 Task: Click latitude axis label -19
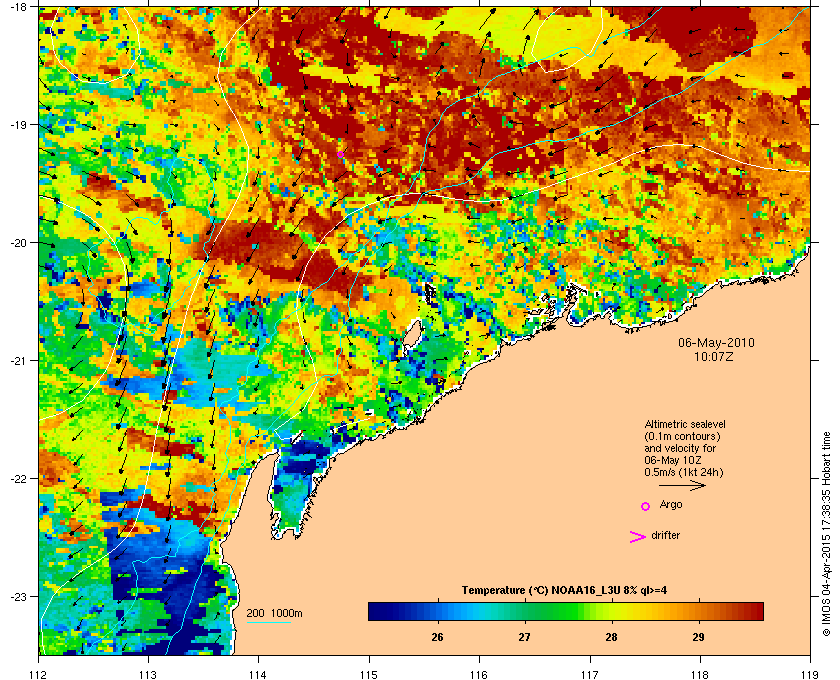pyautogui.click(x=19, y=124)
